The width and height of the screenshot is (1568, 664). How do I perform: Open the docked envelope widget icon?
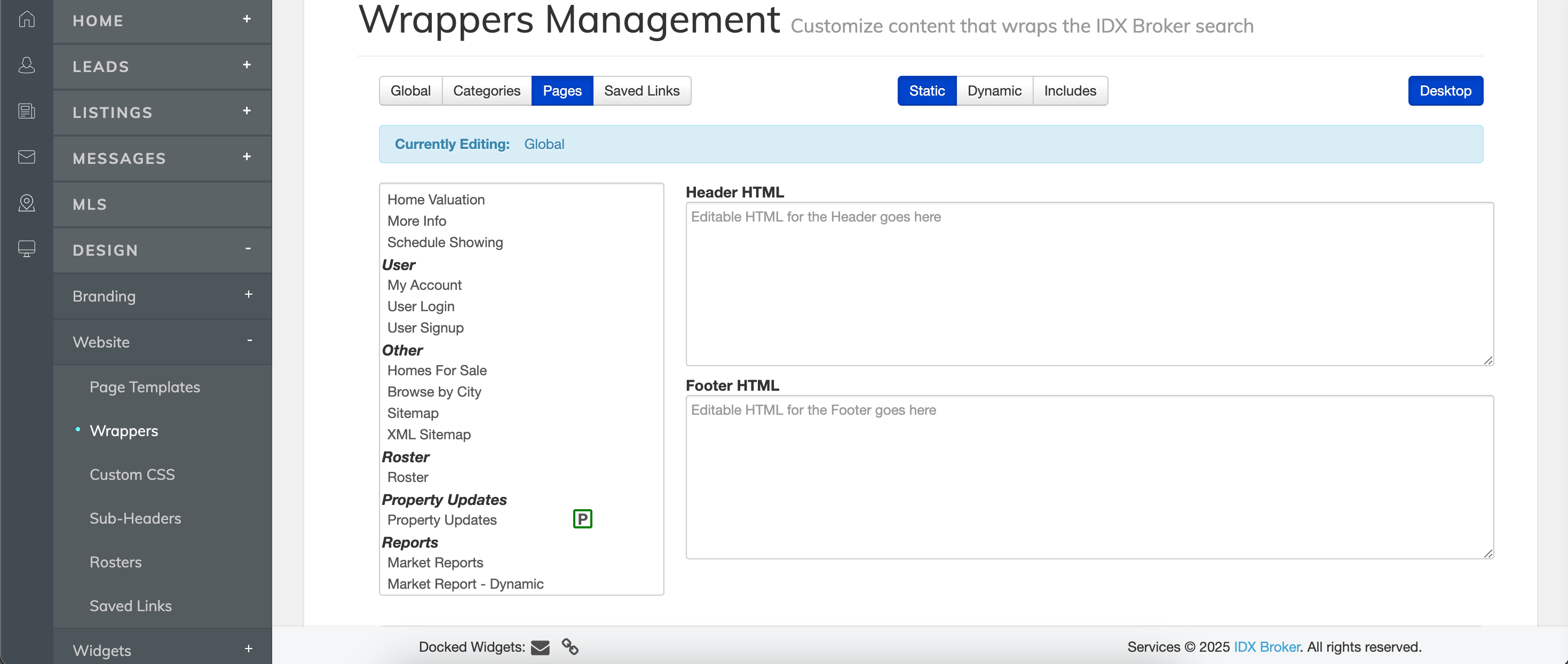click(x=540, y=647)
